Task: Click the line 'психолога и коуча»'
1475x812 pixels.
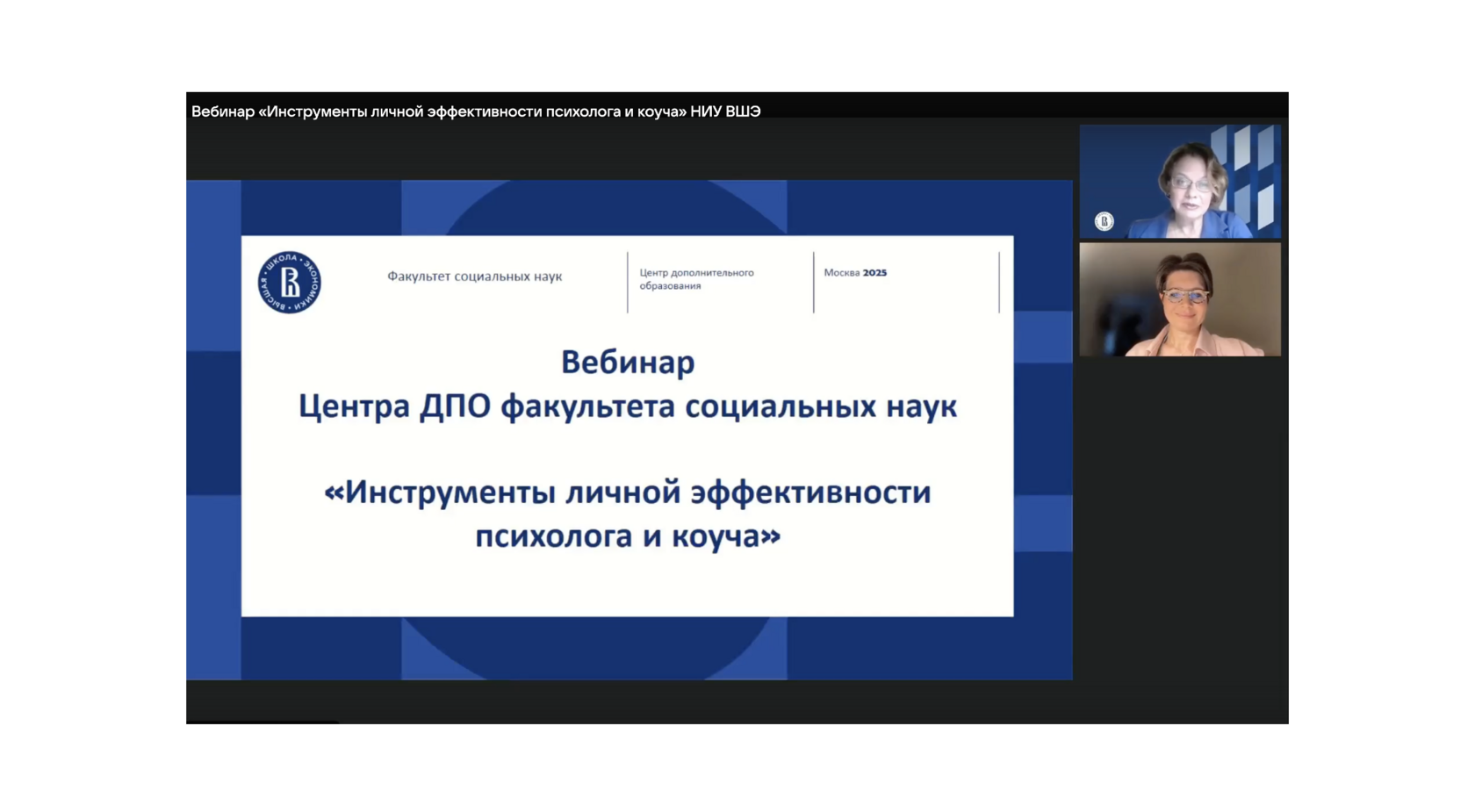Action: 628,535
